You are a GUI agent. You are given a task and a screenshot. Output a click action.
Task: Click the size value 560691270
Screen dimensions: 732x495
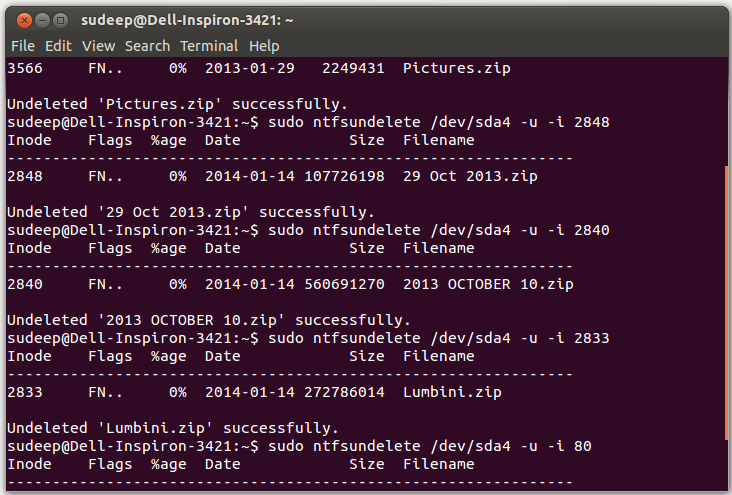[x=345, y=284]
